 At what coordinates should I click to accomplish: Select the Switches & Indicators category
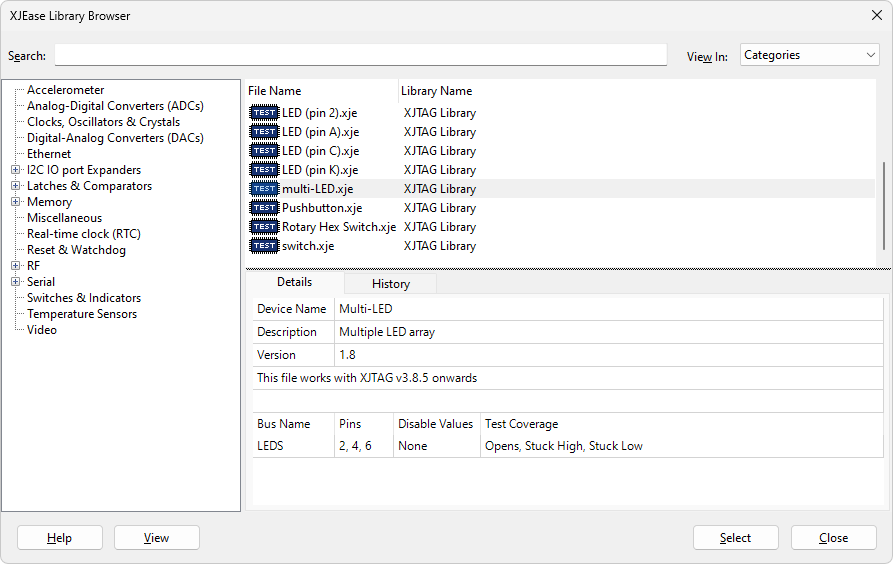pos(84,298)
